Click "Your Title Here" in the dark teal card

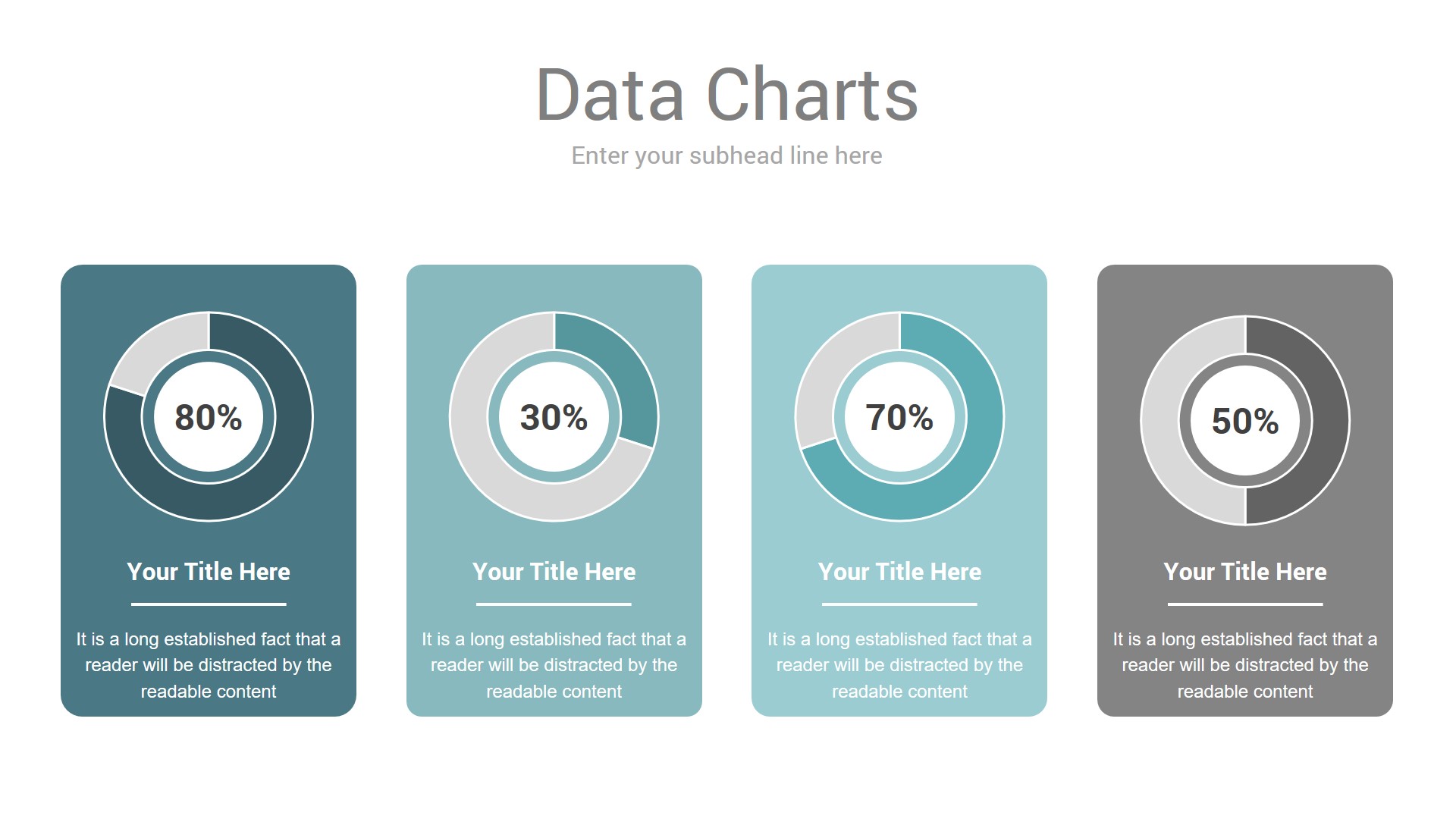pyautogui.click(x=209, y=572)
